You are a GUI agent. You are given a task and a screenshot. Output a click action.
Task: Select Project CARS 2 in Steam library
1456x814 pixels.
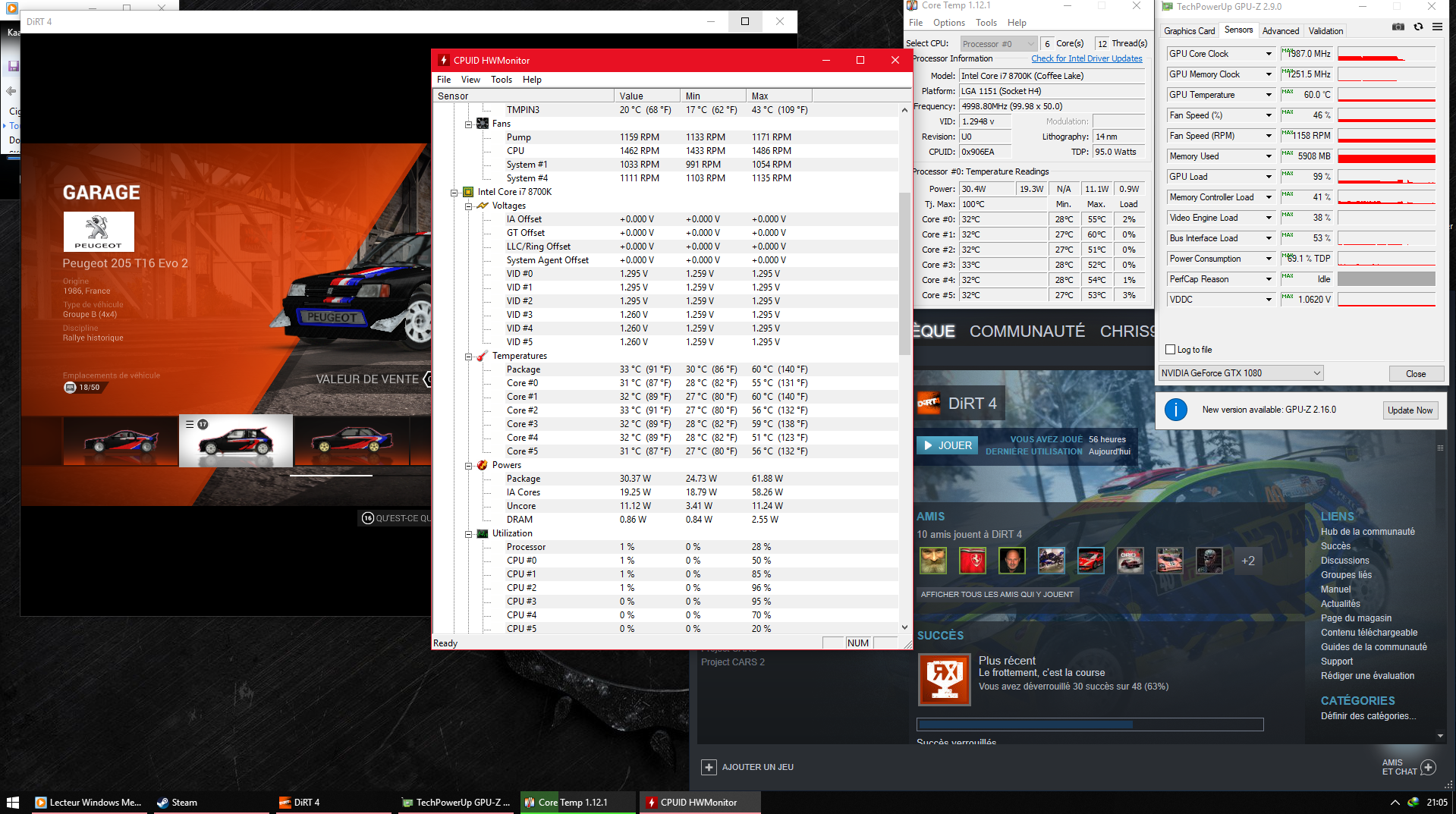pos(732,662)
